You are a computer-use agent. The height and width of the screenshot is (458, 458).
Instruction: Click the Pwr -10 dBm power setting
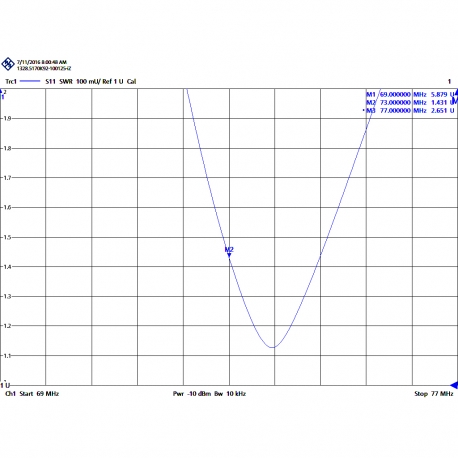click(x=192, y=394)
